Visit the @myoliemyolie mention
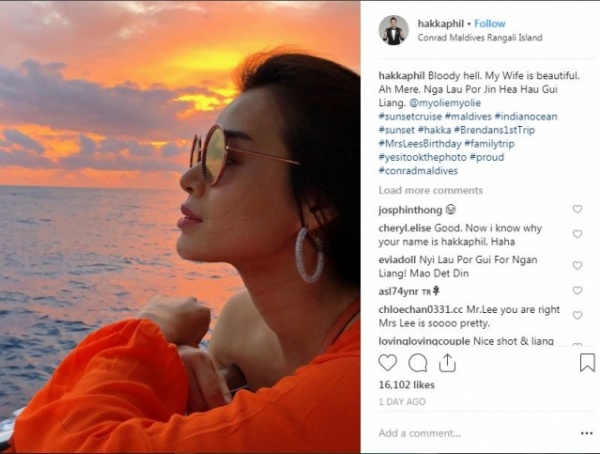The height and width of the screenshot is (454, 600). [x=476, y=104]
